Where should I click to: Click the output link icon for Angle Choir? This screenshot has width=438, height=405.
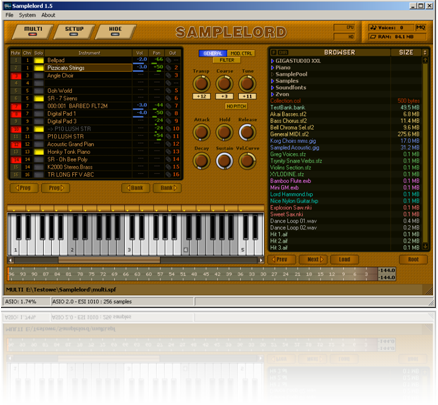click(169, 75)
